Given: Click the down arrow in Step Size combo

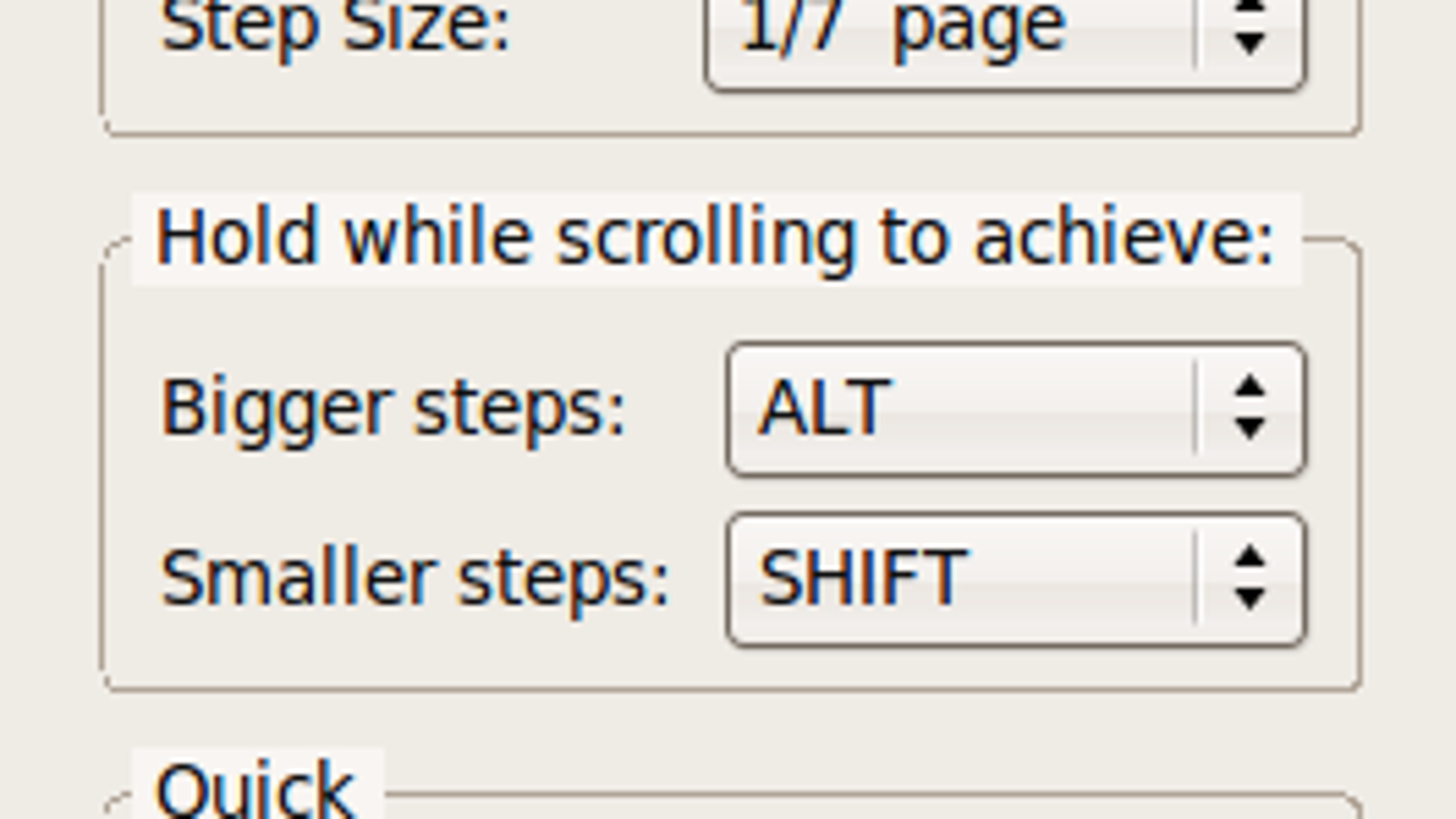Looking at the screenshot, I should point(1249,43).
